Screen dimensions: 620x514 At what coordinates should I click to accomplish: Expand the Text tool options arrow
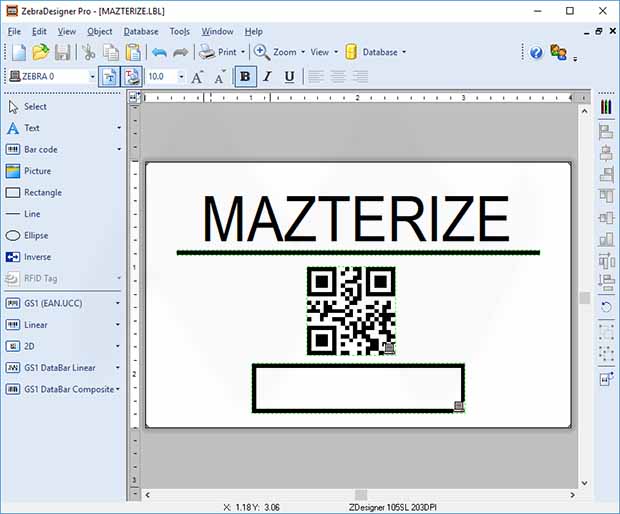pyautogui.click(x=119, y=128)
